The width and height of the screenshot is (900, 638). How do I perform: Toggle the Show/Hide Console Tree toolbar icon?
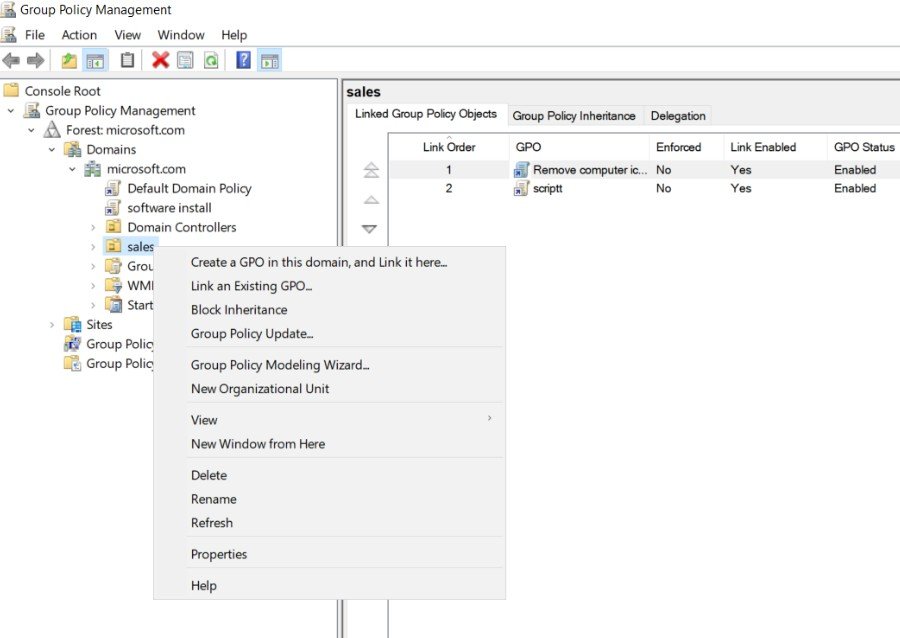coord(95,60)
